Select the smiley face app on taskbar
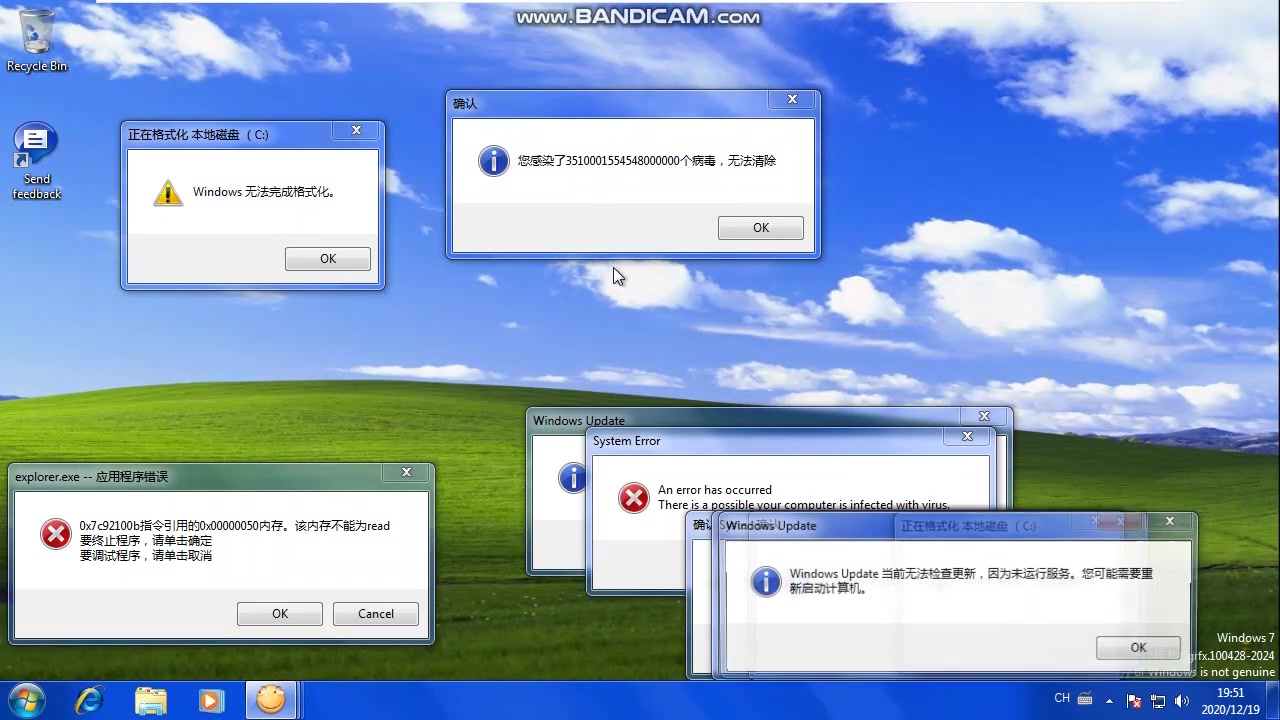 [x=270, y=700]
